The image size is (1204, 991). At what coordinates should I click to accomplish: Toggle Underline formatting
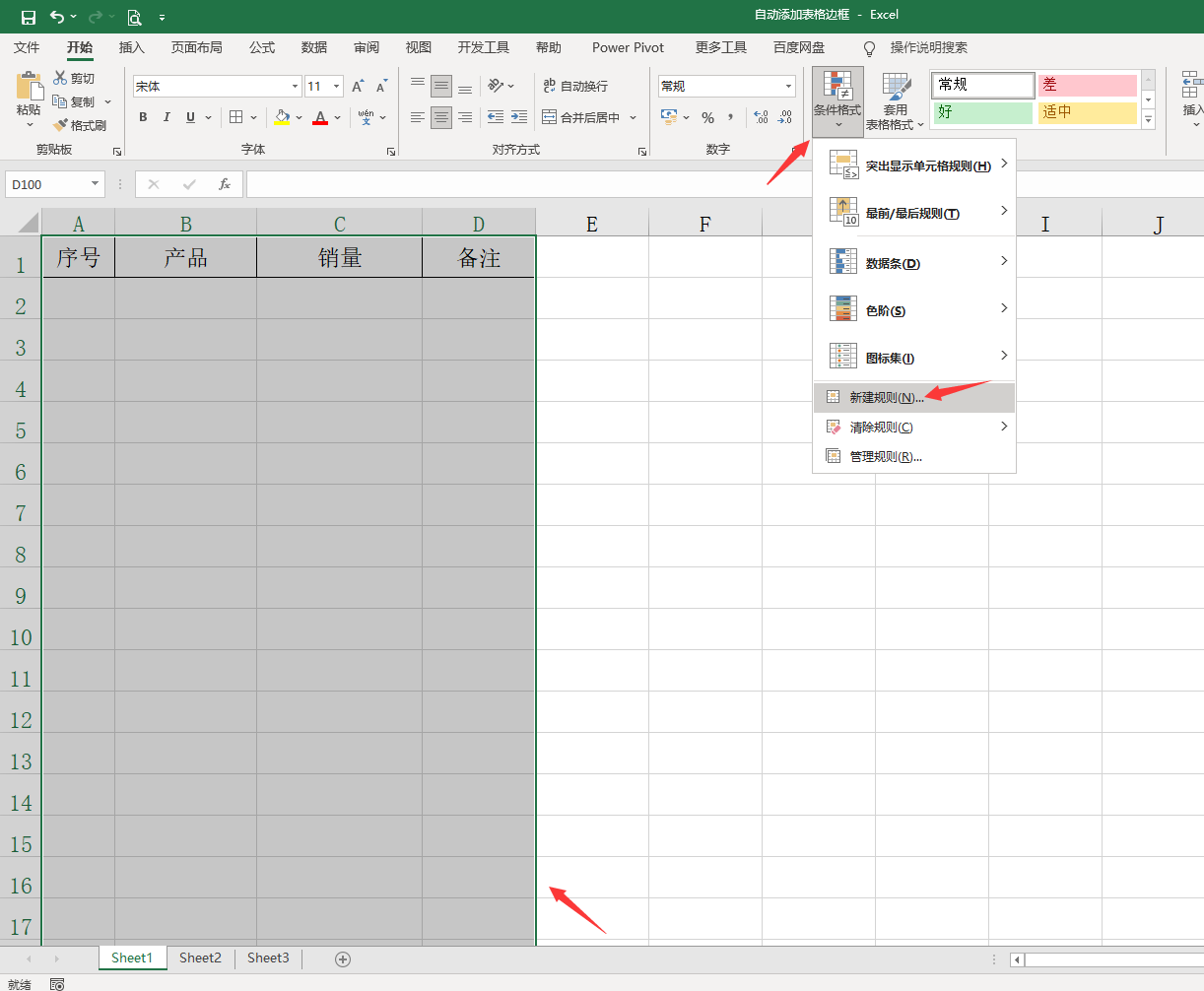click(x=190, y=117)
